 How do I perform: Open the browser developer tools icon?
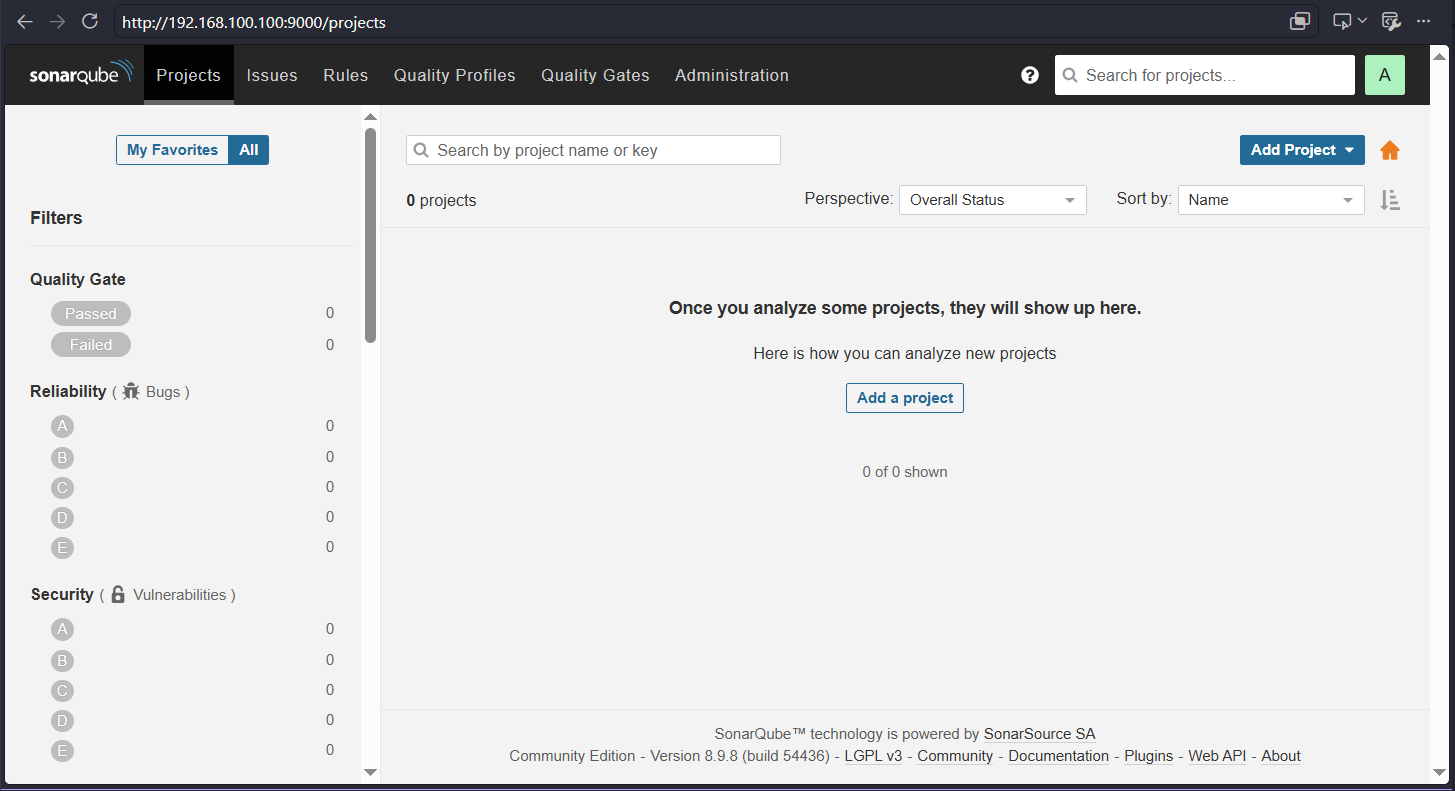click(x=1390, y=21)
